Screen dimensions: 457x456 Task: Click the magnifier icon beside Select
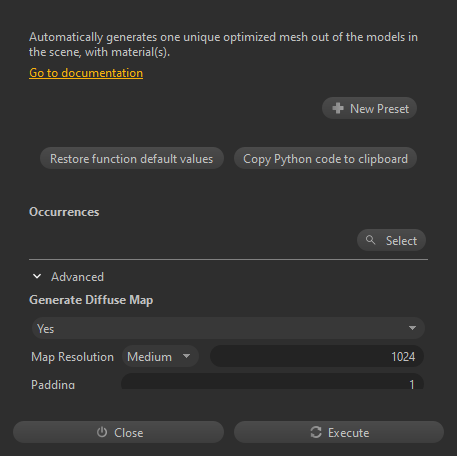[x=370, y=240]
